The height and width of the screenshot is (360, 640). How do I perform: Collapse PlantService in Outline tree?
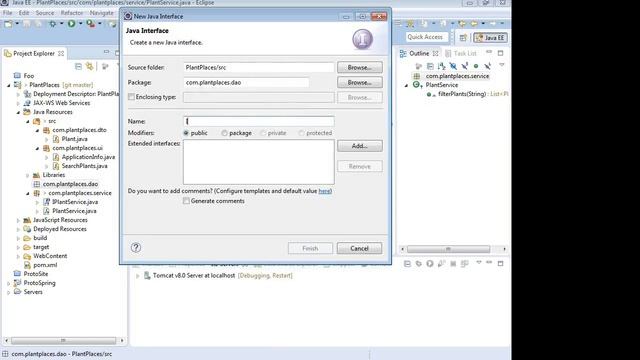click(x=407, y=85)
